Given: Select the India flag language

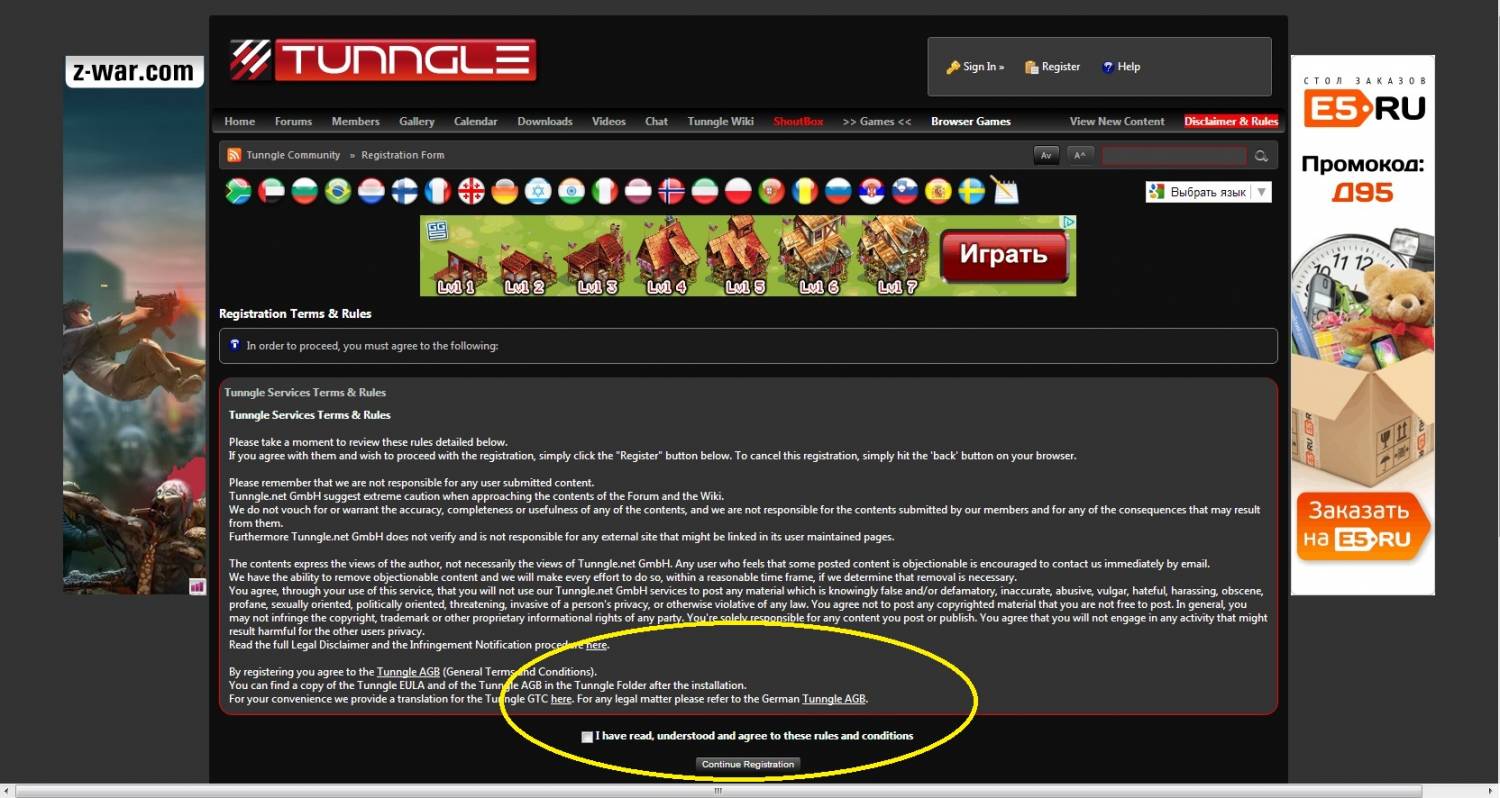Looking at the screenshot, I should click(x=571, y=191).
